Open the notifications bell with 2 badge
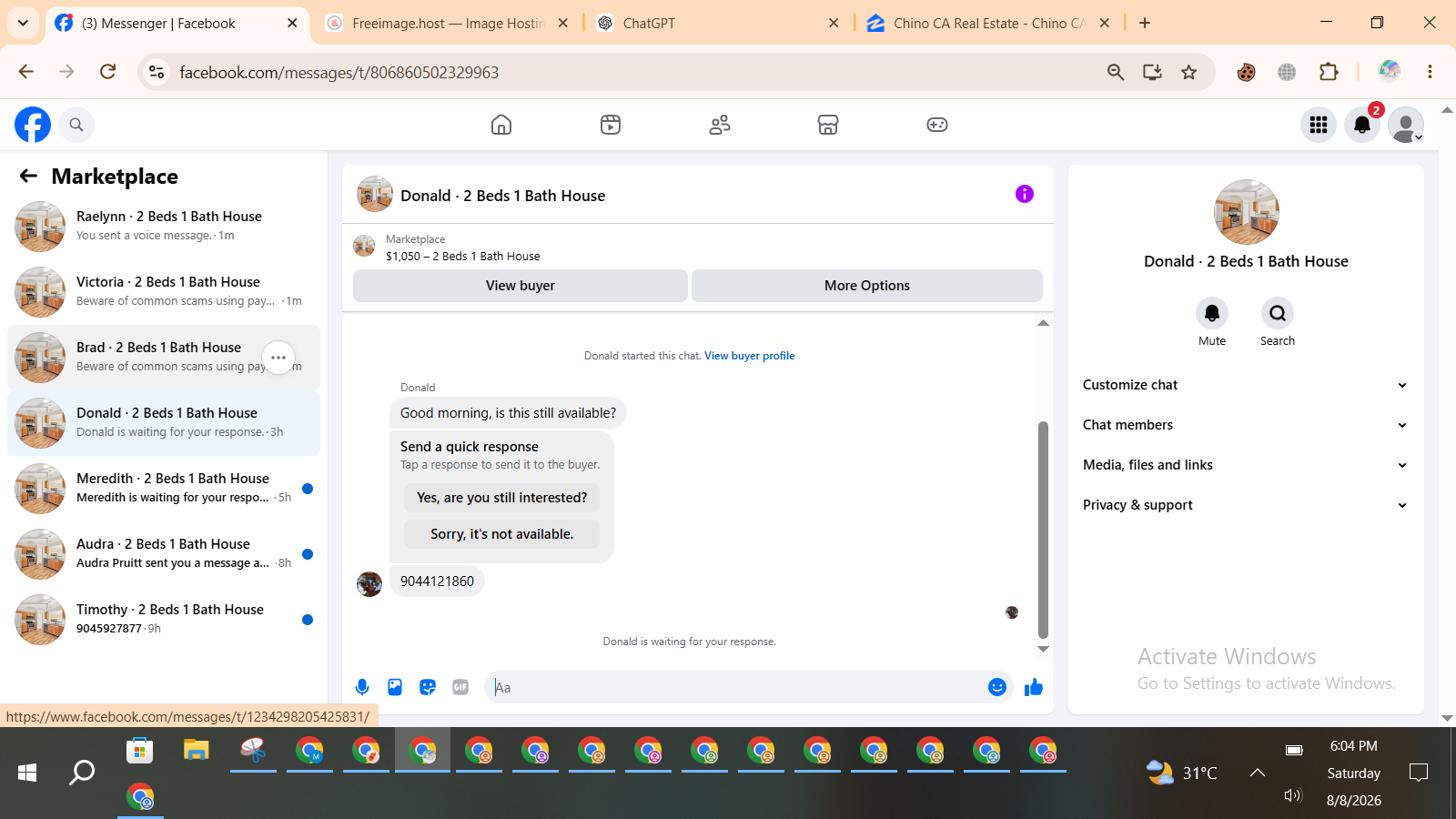This screenshot has height=819, width=1456. click(x=1362, y=125)
